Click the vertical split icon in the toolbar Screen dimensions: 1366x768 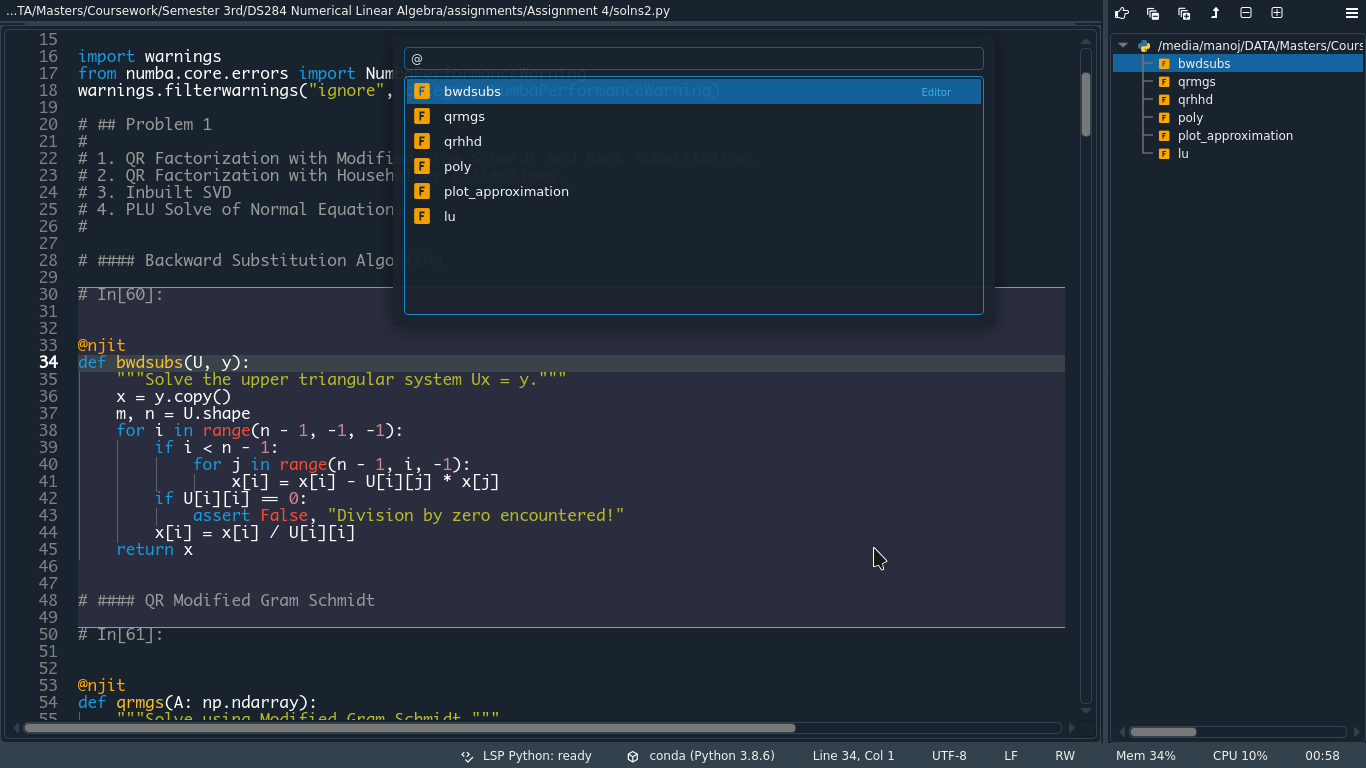click(x=1276, y=13)
